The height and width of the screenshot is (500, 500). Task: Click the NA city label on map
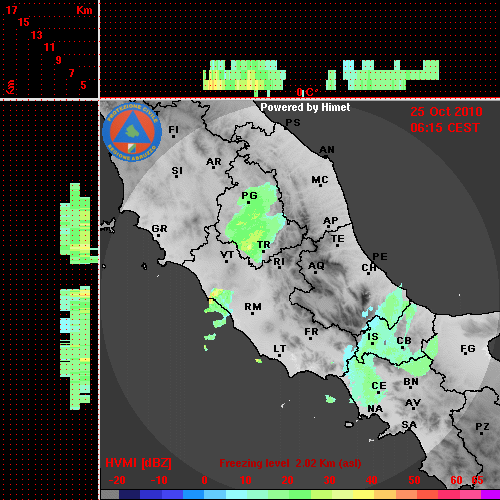coord(375,409)
